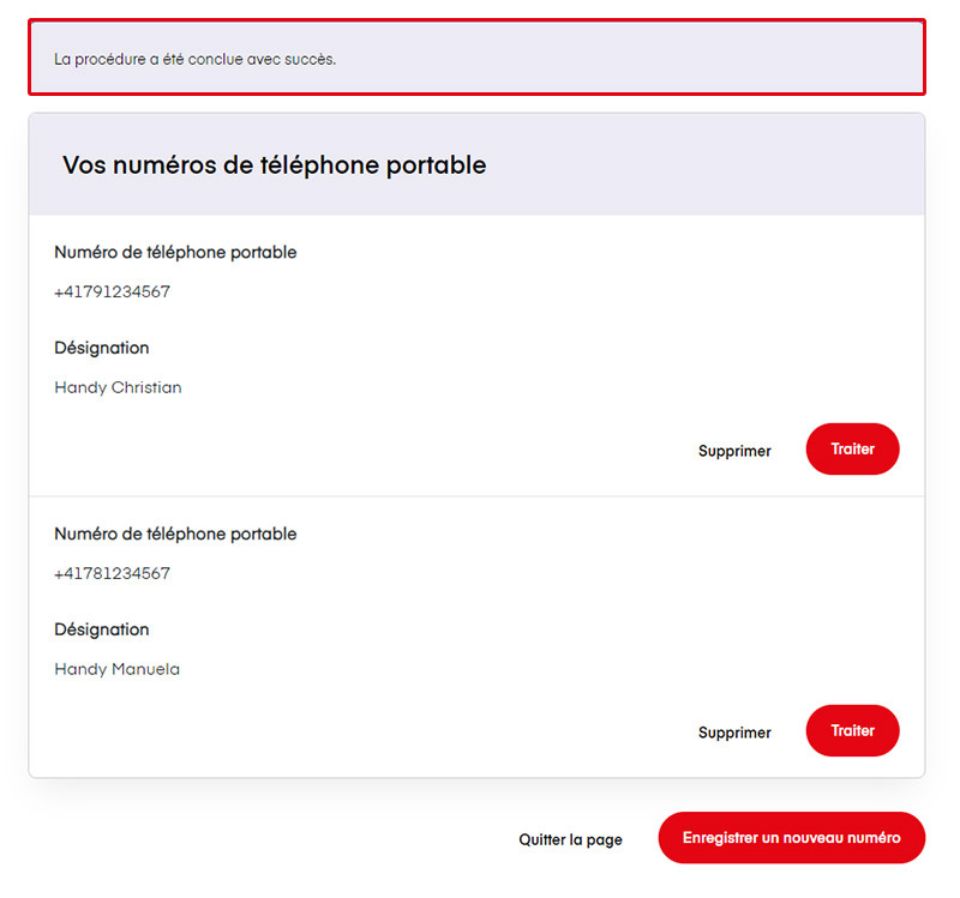
Task: Click the heading 'Vos numéros de téléphone portable'
Action: pos(274,165)
